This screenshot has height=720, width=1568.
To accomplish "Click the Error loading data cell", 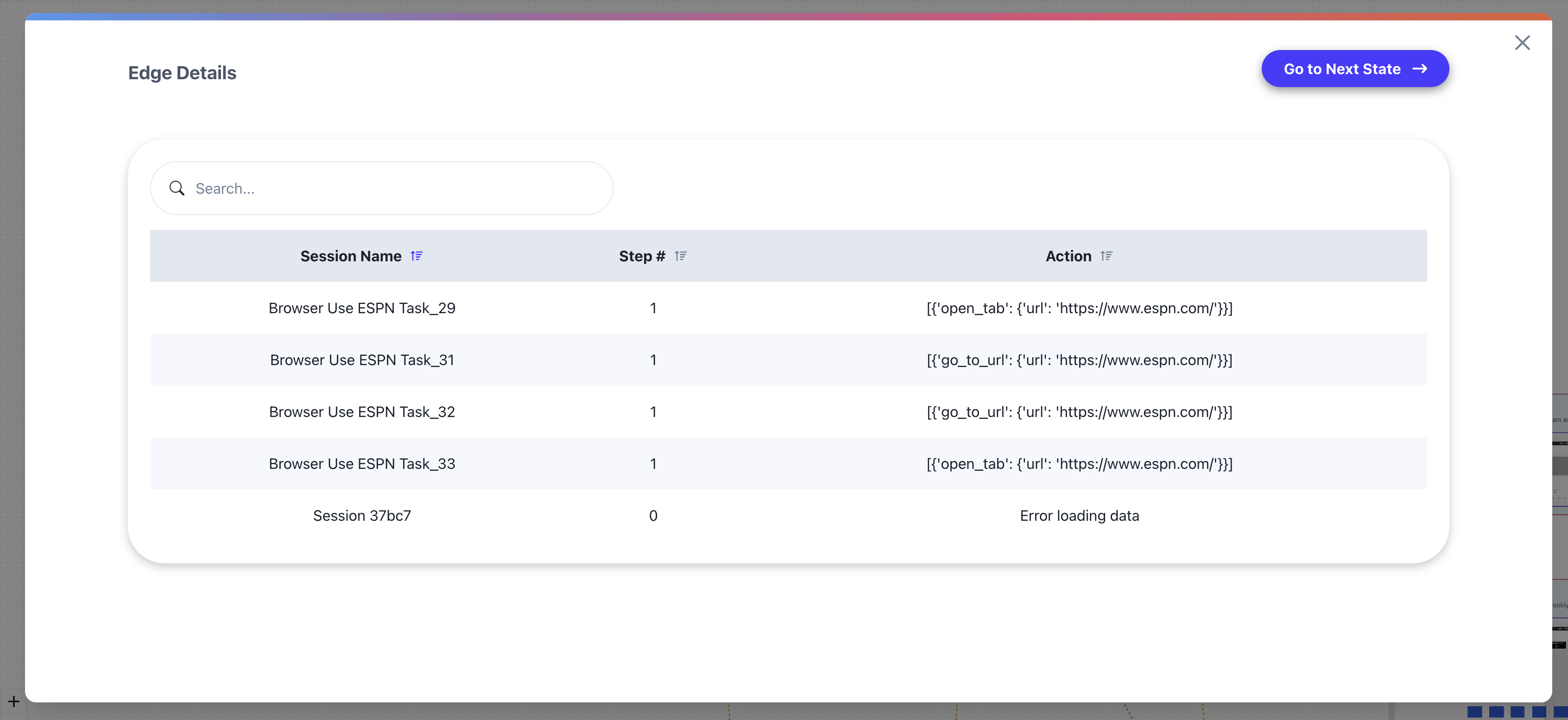I will point(1079,516).
